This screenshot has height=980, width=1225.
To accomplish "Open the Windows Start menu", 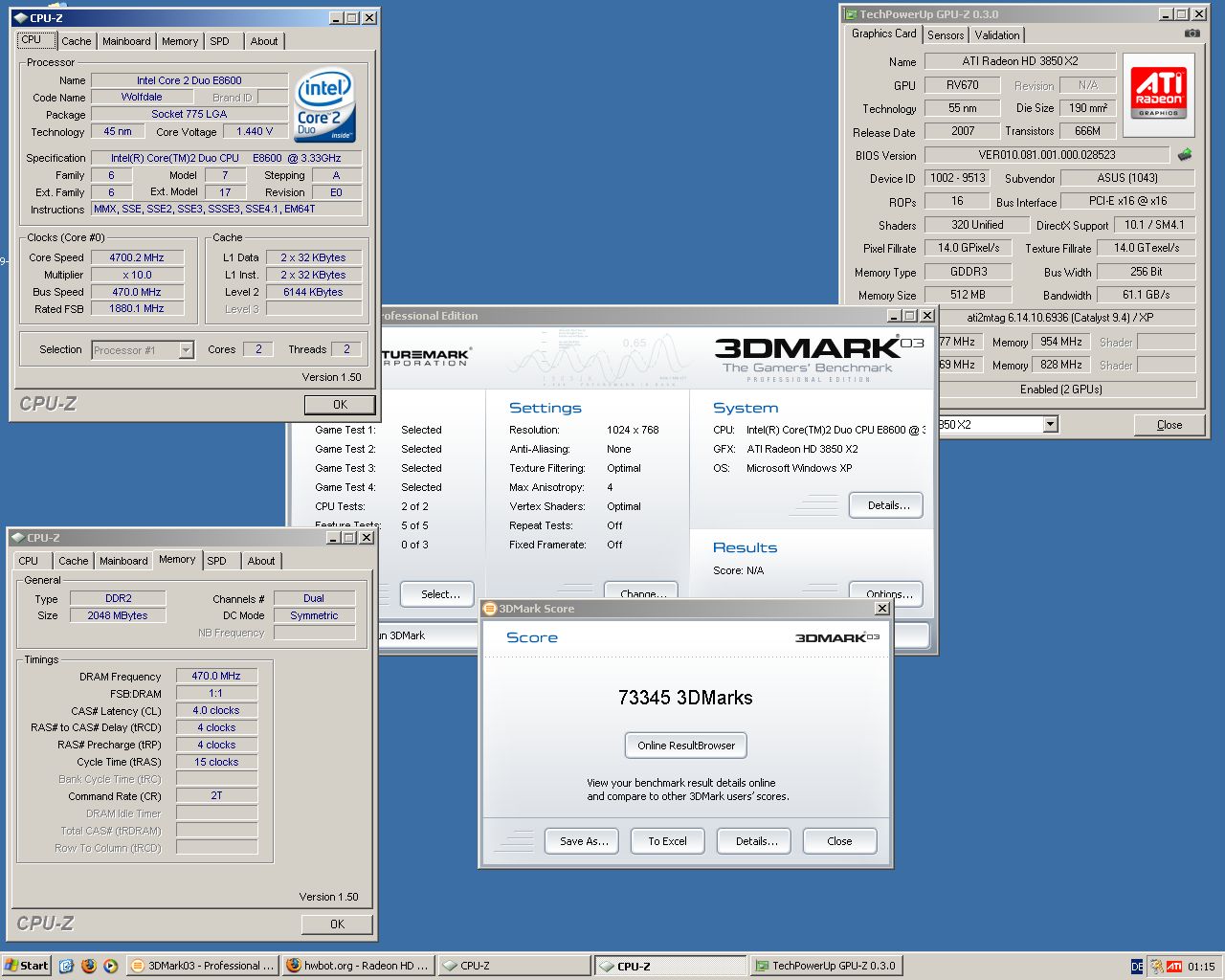I will pyautogui.click(x=26, y=966).
